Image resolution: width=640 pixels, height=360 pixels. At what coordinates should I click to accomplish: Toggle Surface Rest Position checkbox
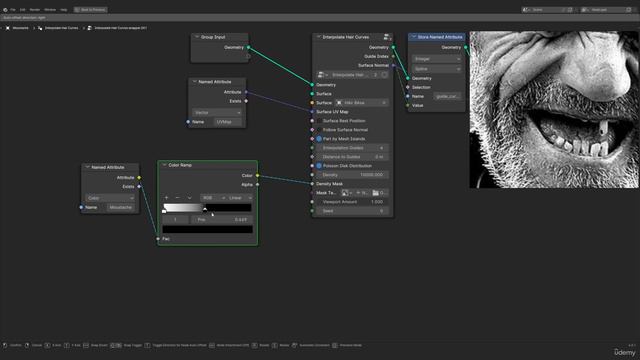point(319,121)
